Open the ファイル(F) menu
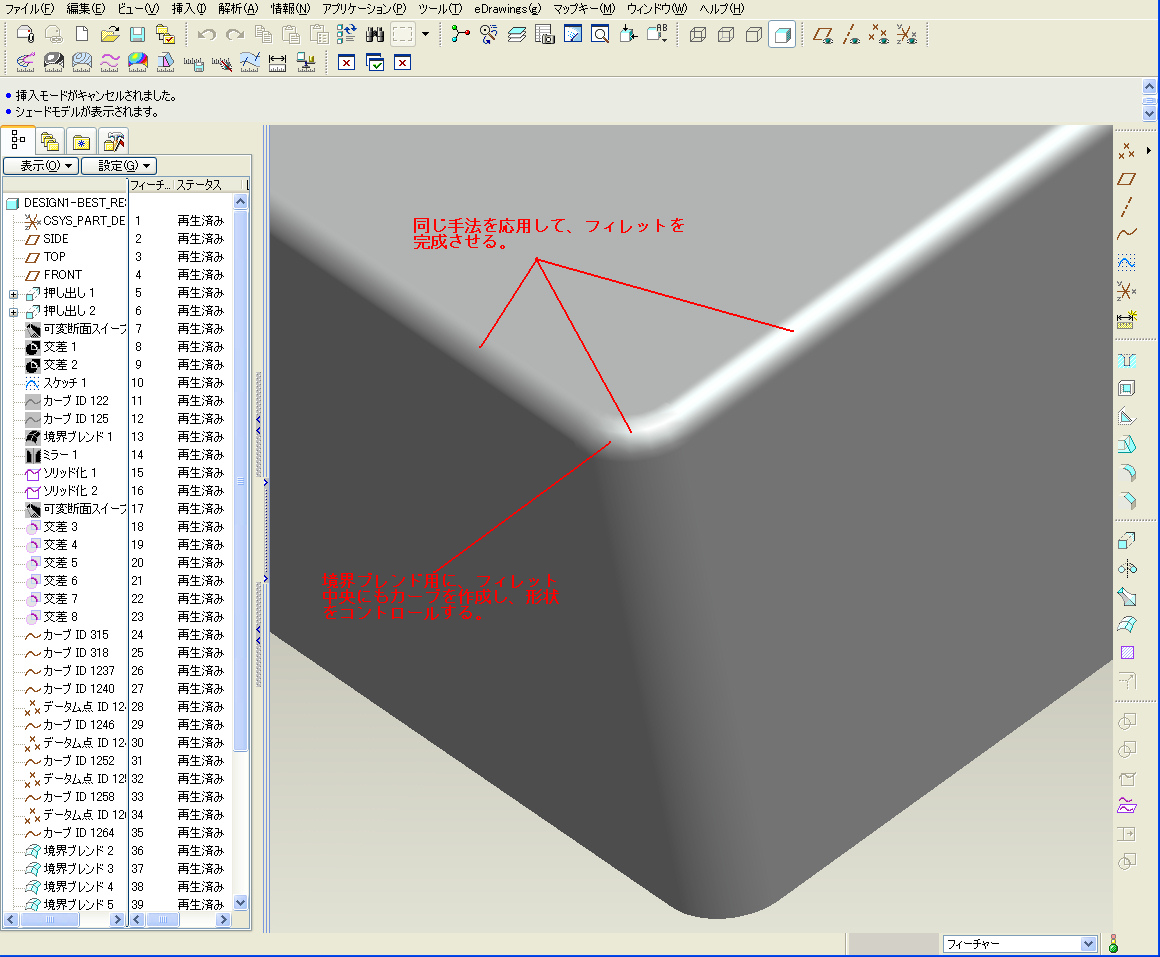Image resolution: width=1160 pixels, height=957 pixels. tap(30, 9)
